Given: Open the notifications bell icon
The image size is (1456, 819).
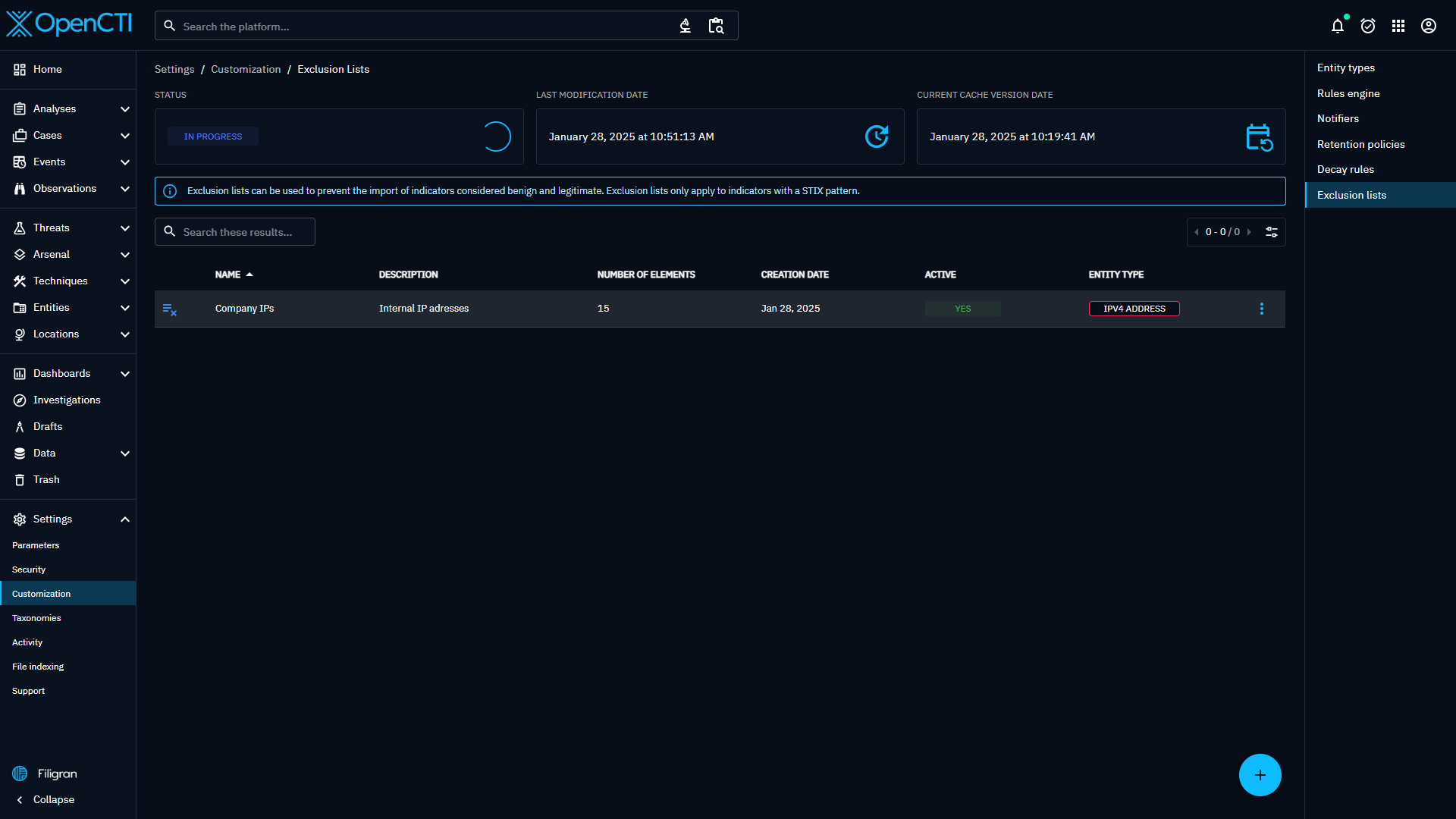Looking at the screenshot, I should [1337, 27].
